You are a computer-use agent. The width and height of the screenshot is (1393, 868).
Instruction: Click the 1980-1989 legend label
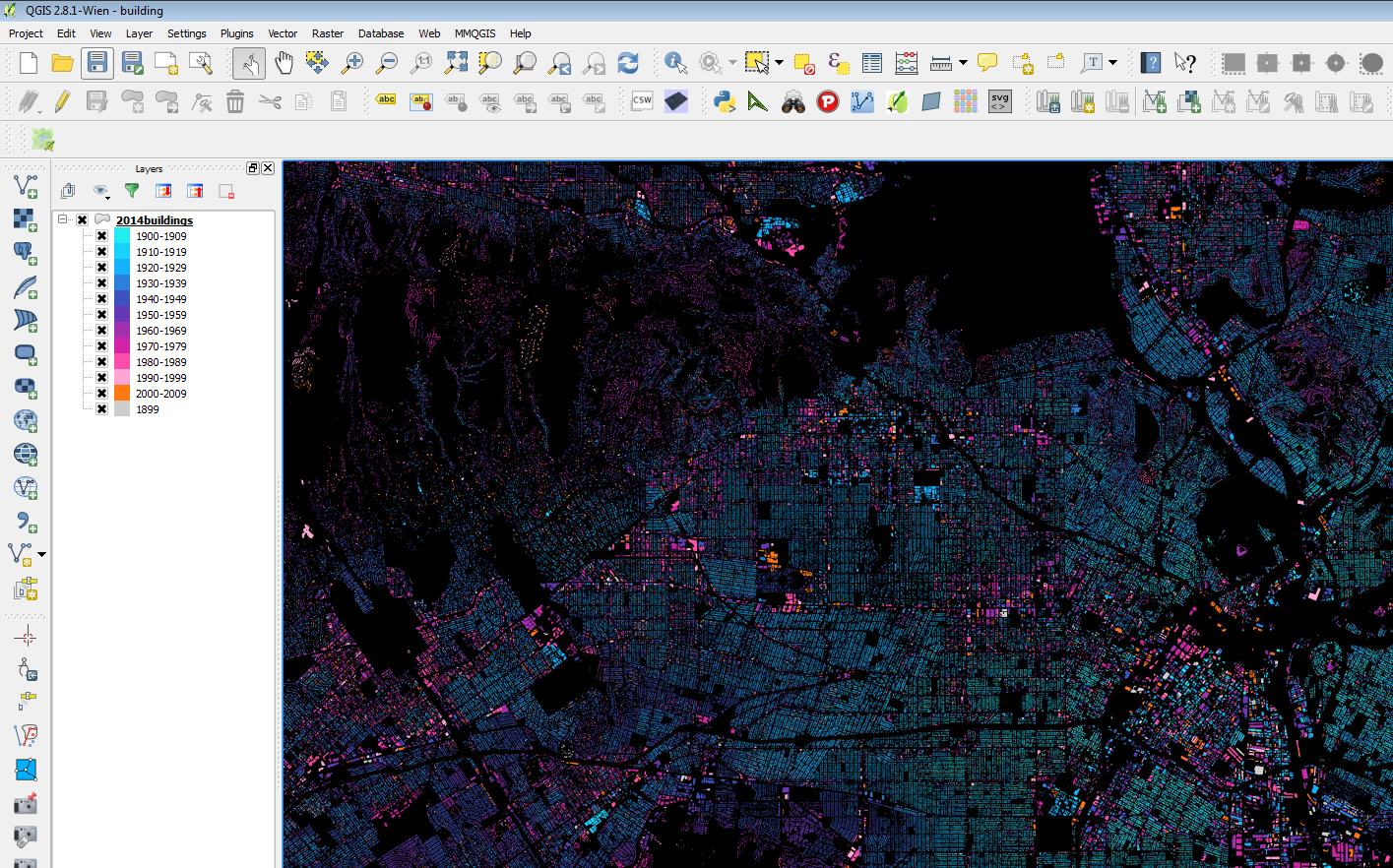coord(160,362)
